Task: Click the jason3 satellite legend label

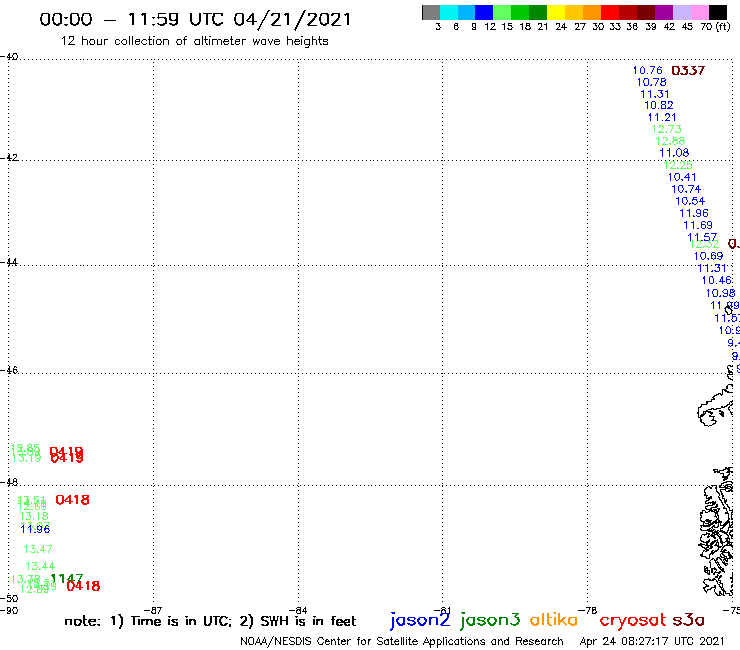Action: point(490,620)
